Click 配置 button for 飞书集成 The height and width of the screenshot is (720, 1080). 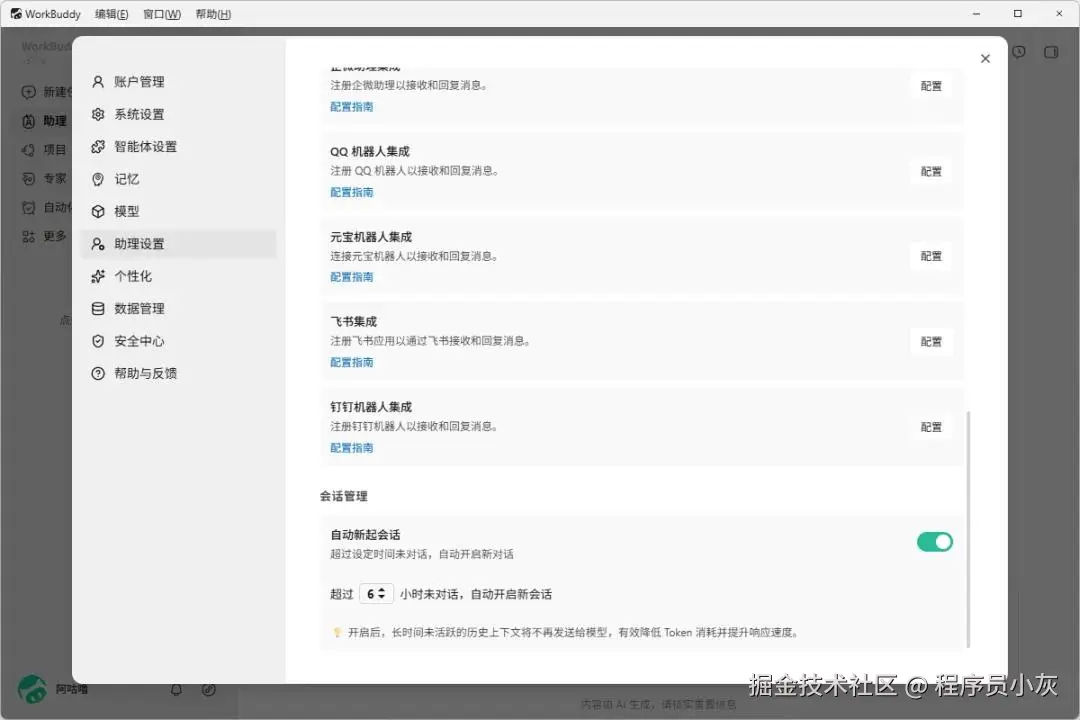(931, 342)
